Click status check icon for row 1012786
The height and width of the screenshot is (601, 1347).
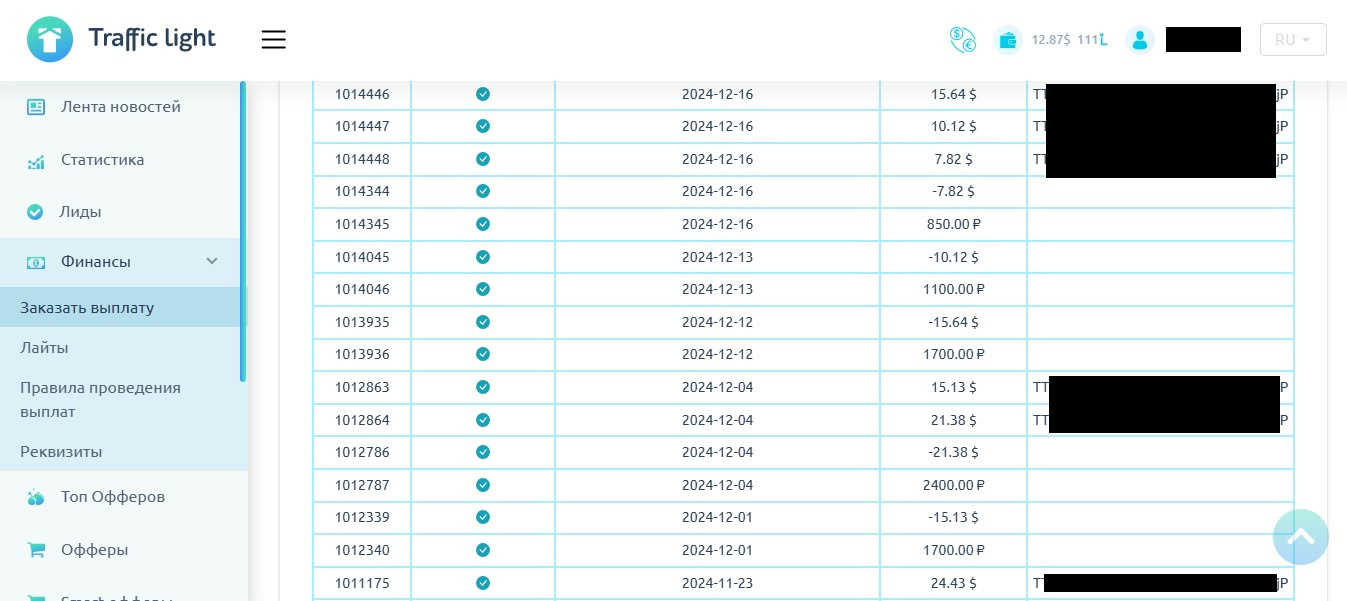(483, 452)
